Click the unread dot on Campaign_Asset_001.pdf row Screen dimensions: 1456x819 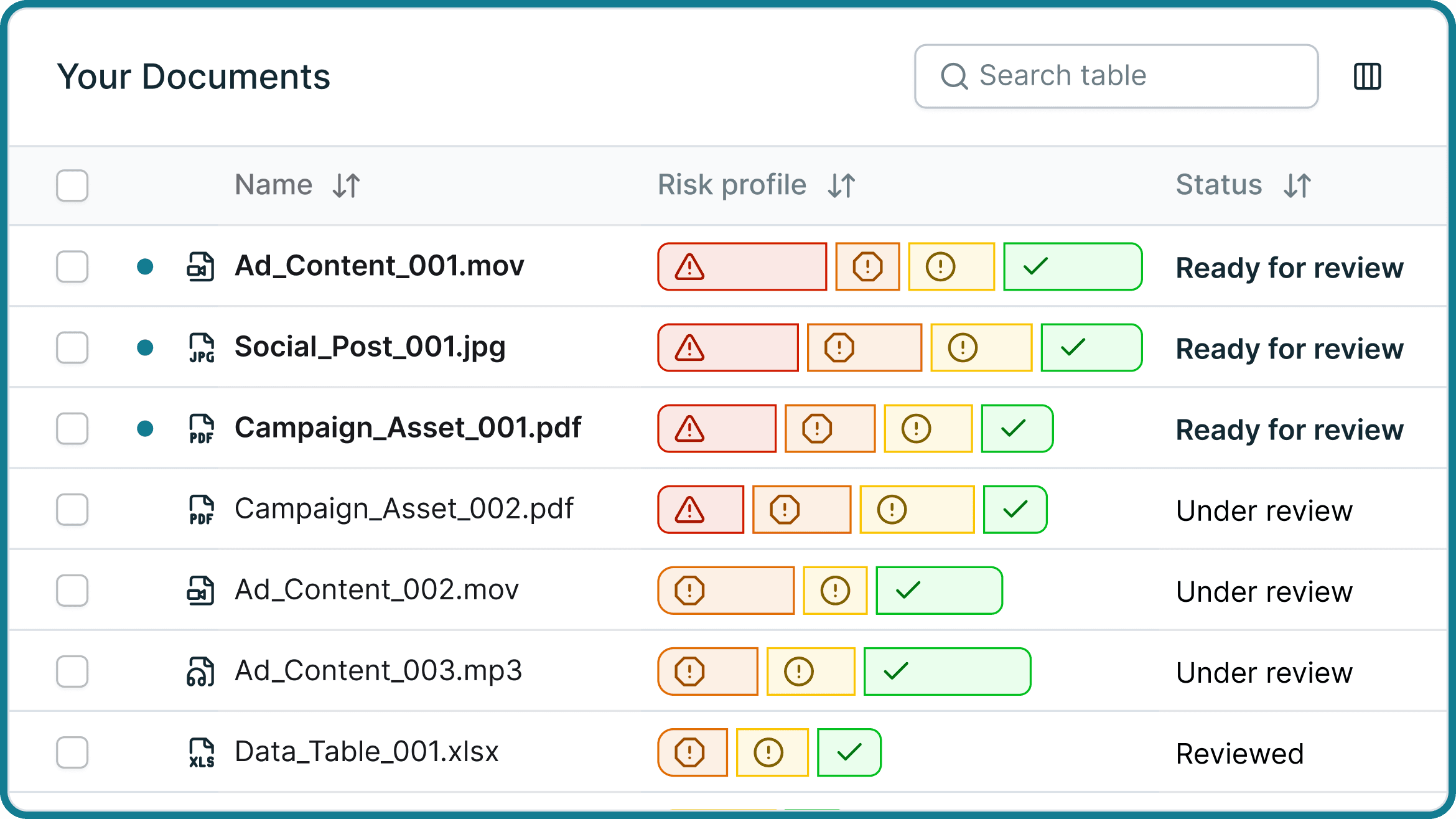coord(145,429)
